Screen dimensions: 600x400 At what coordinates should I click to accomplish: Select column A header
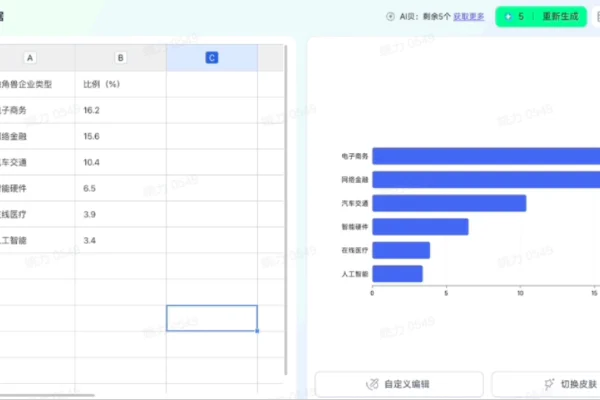coord(30,58)
